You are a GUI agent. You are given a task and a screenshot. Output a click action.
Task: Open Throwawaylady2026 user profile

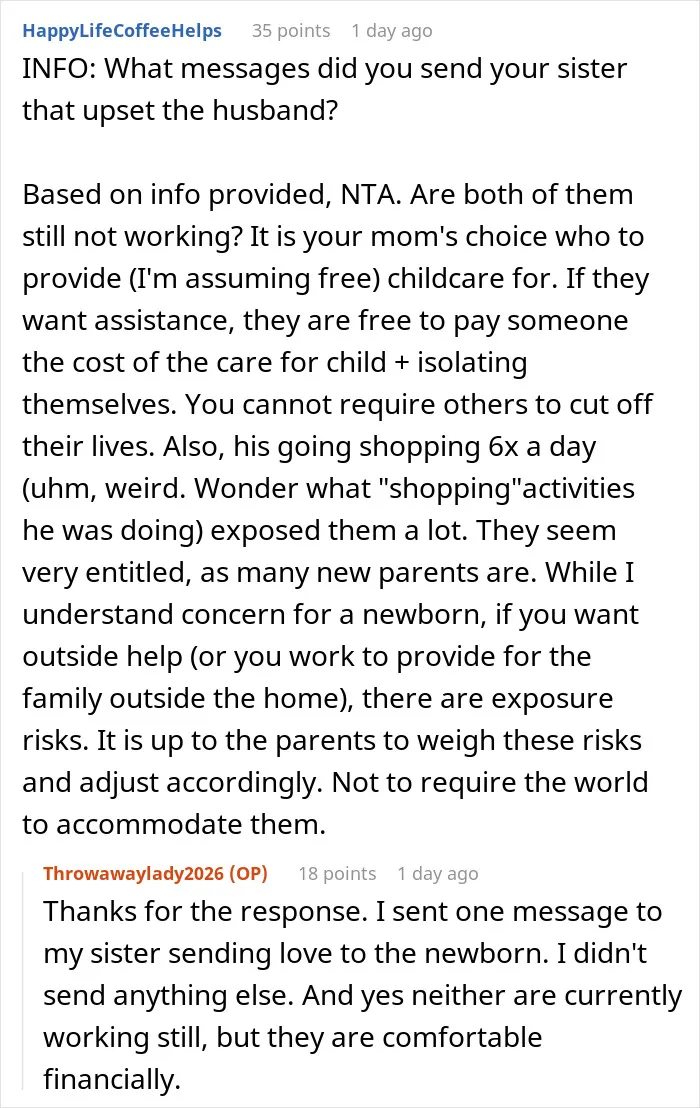[134, 873]
